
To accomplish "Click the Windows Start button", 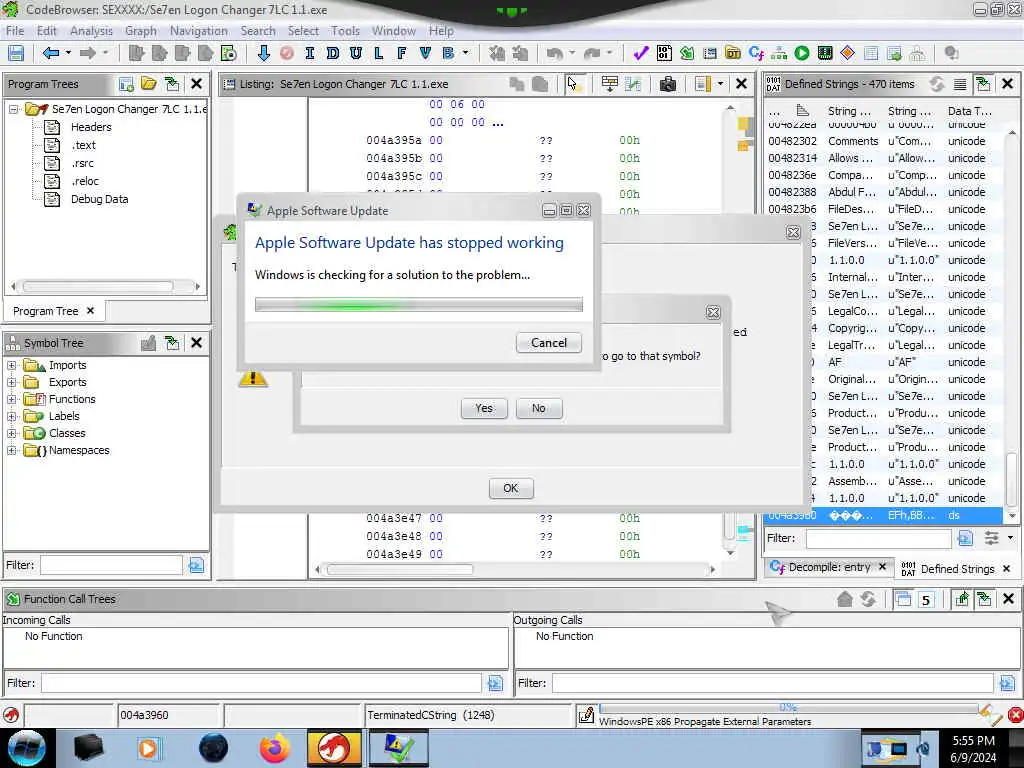I will tap(25, 748).
